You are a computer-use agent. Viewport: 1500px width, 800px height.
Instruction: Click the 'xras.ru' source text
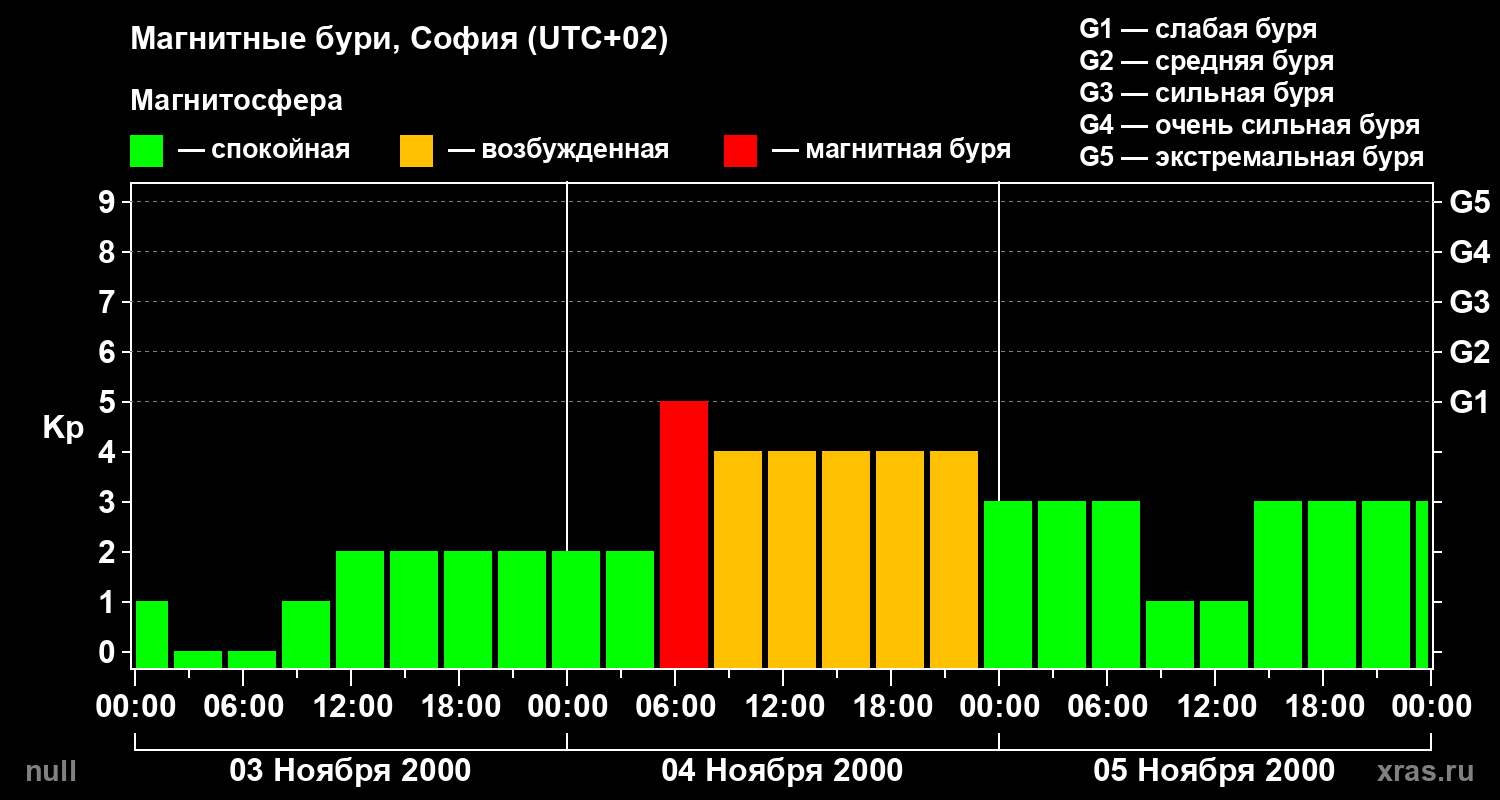click(1425, 771)
